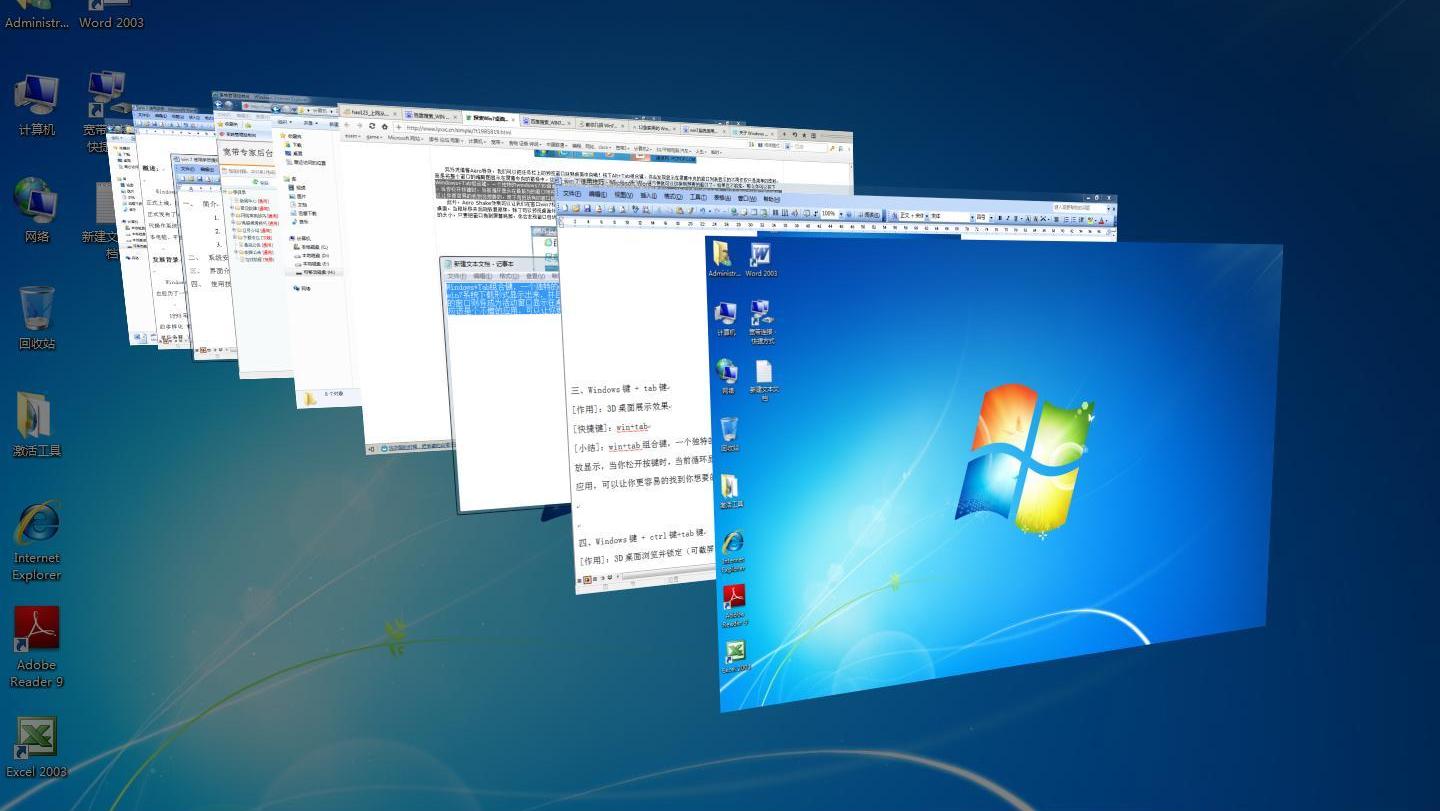
Task: Open 回收站 recycle bin on real desktop
Action: click(x=36, y=318)
